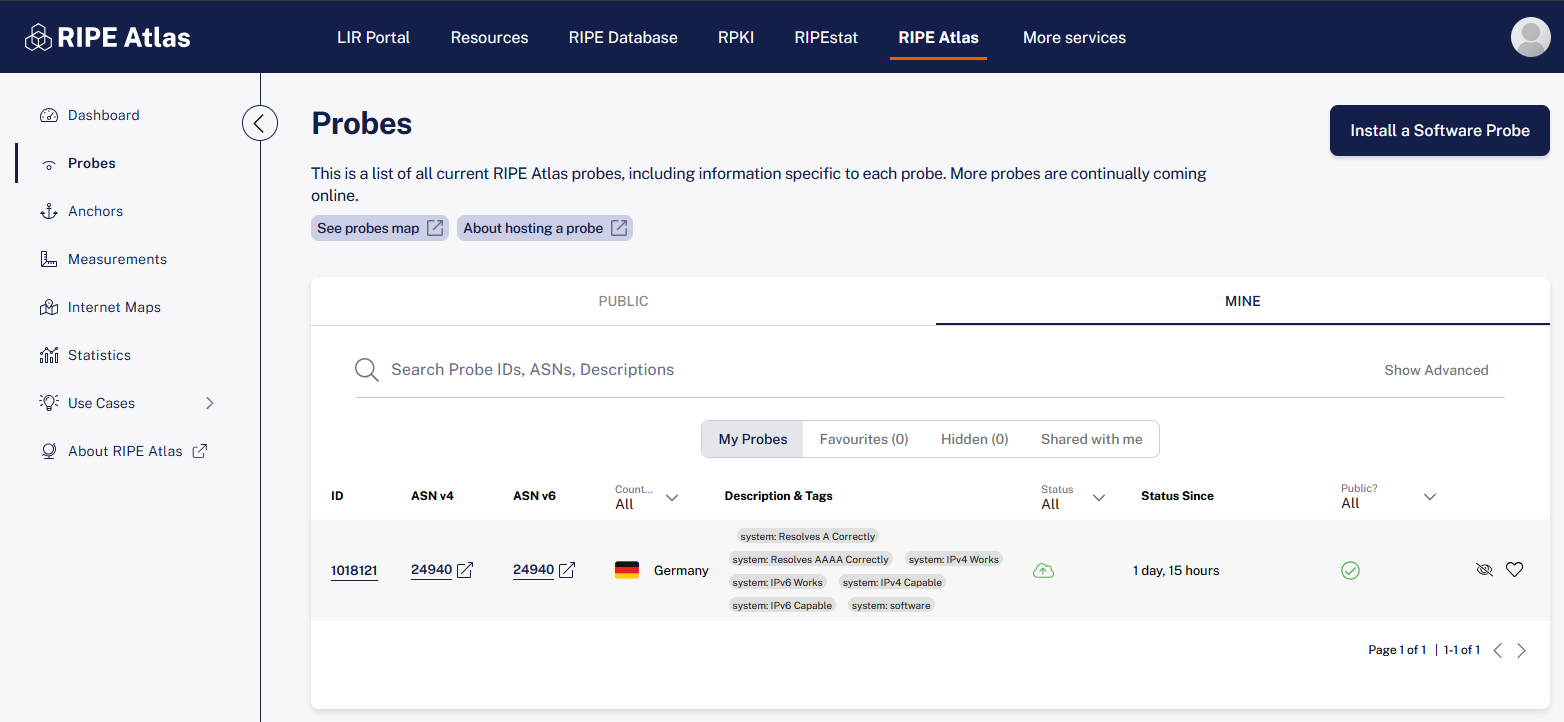
Task: Go to next page arrow
Action: (1522, 650)
